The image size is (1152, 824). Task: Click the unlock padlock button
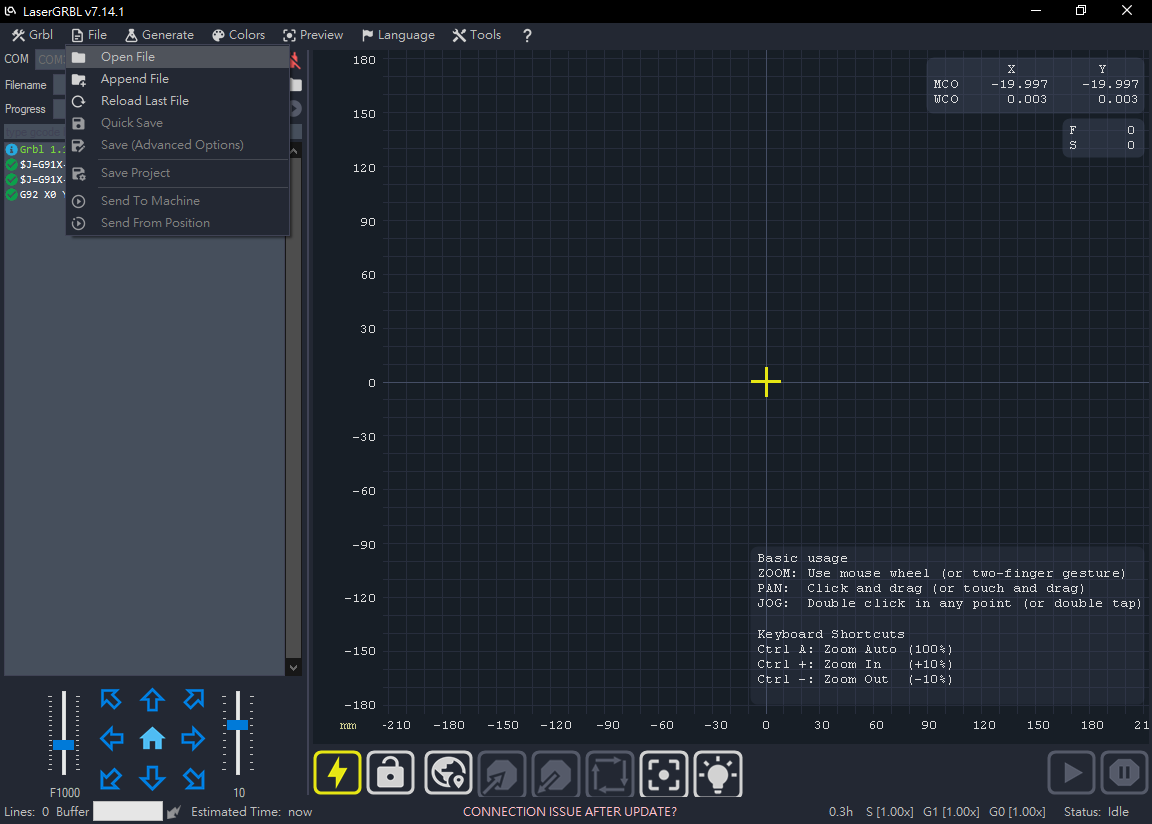[x=391, y=773]
